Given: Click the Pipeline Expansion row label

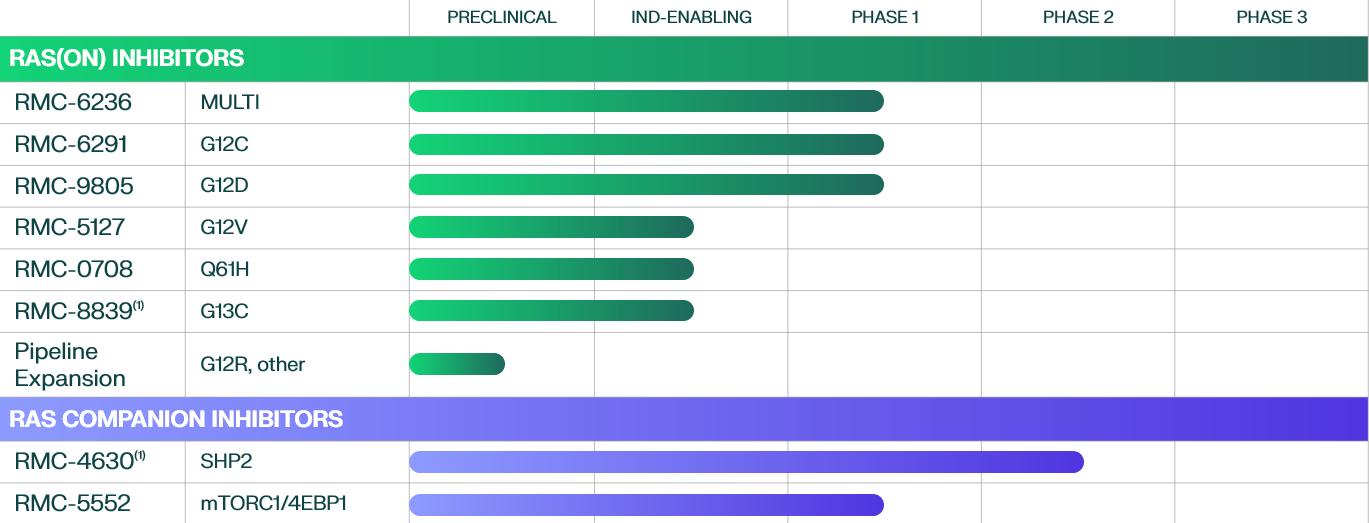Looking at the screenshot, I should (70, 365).
